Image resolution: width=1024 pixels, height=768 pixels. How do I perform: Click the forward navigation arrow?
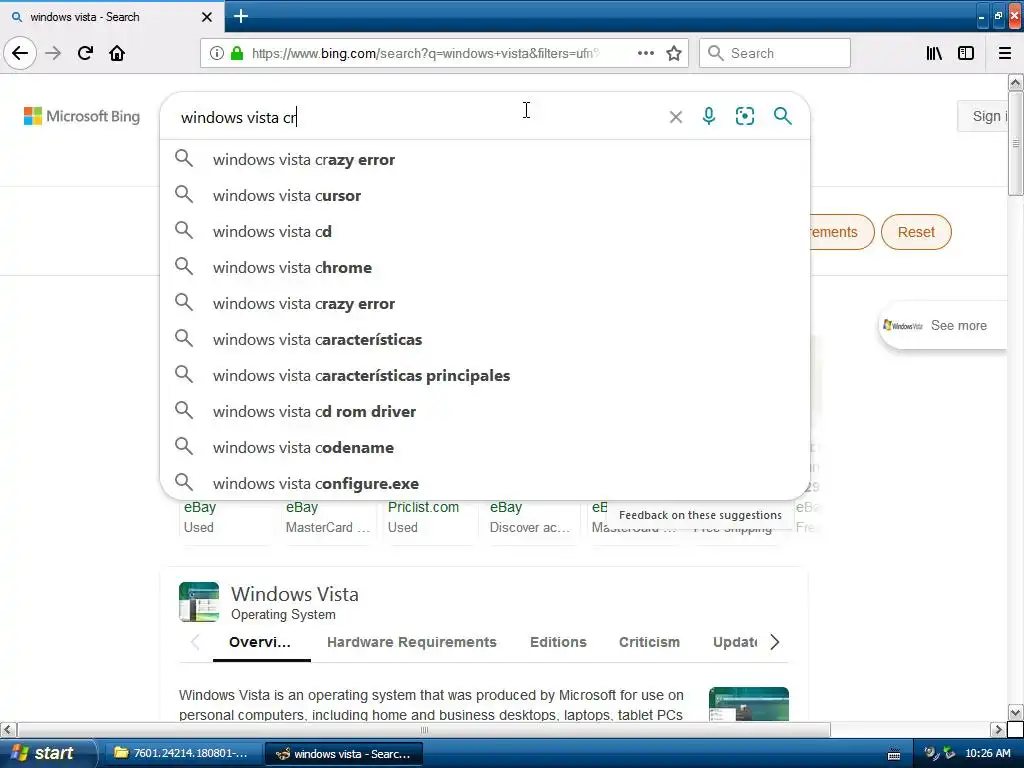tap(53, 53)
